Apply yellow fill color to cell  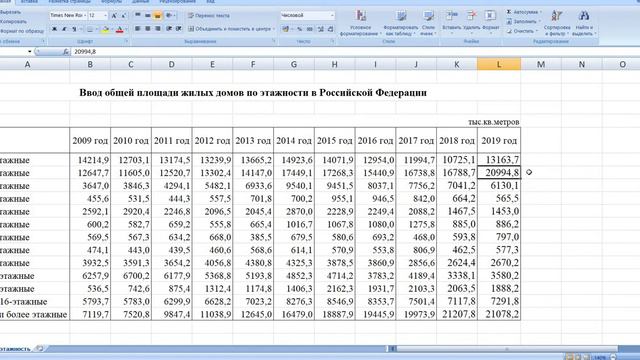[x=105, y=29]
